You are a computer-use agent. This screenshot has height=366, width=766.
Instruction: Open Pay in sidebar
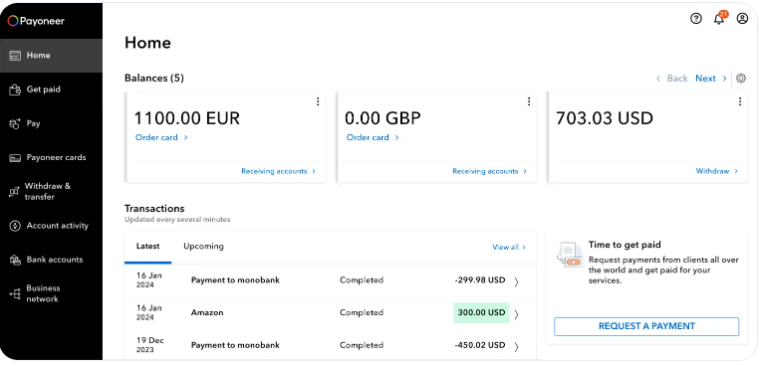[51, 124]
